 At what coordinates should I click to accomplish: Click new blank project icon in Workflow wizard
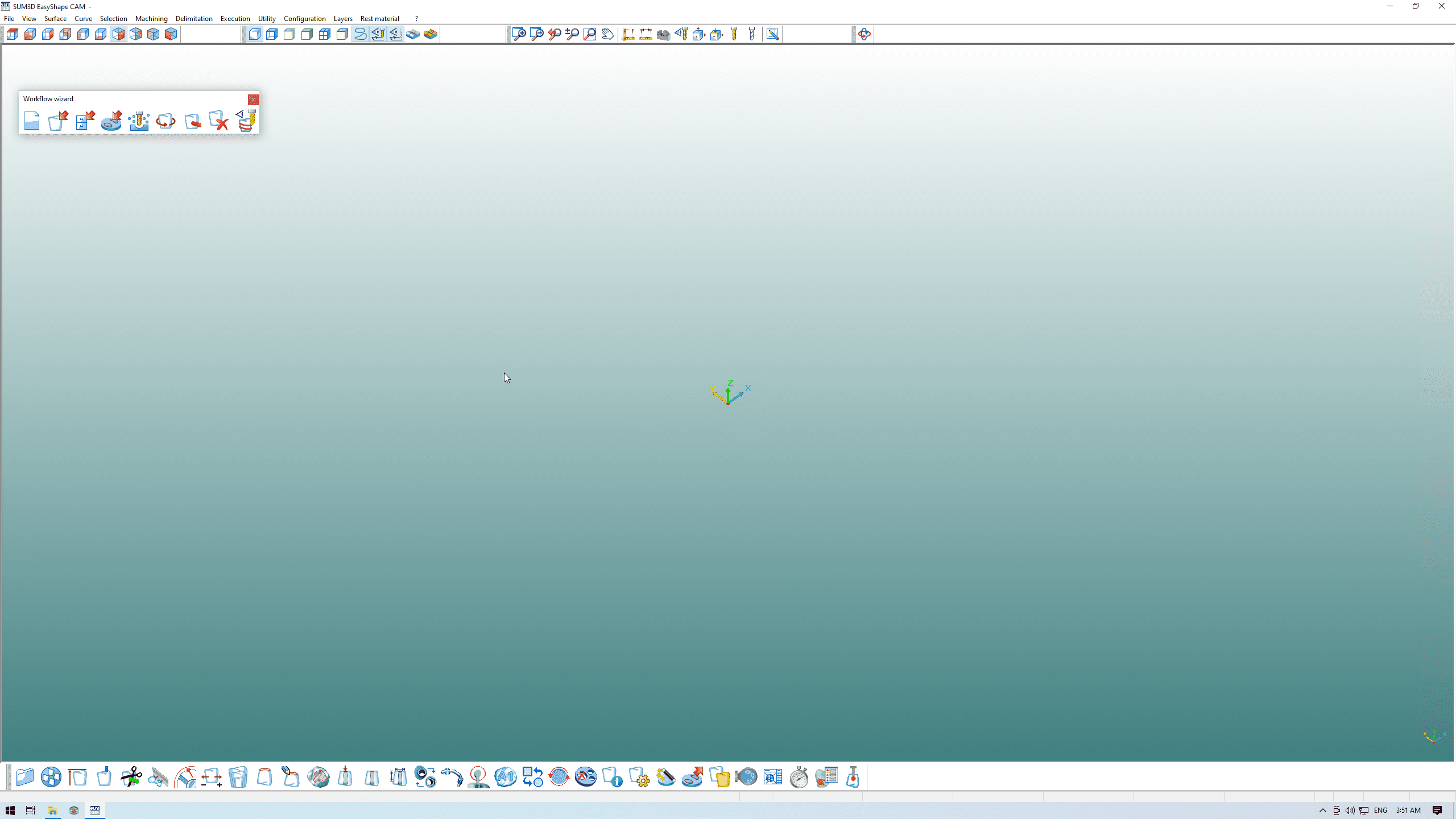pyautogui.click(x=32, y=121)
